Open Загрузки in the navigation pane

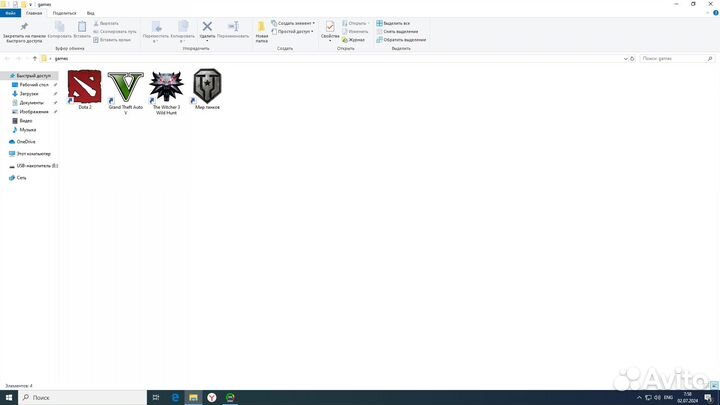click(x=29, y=93)
